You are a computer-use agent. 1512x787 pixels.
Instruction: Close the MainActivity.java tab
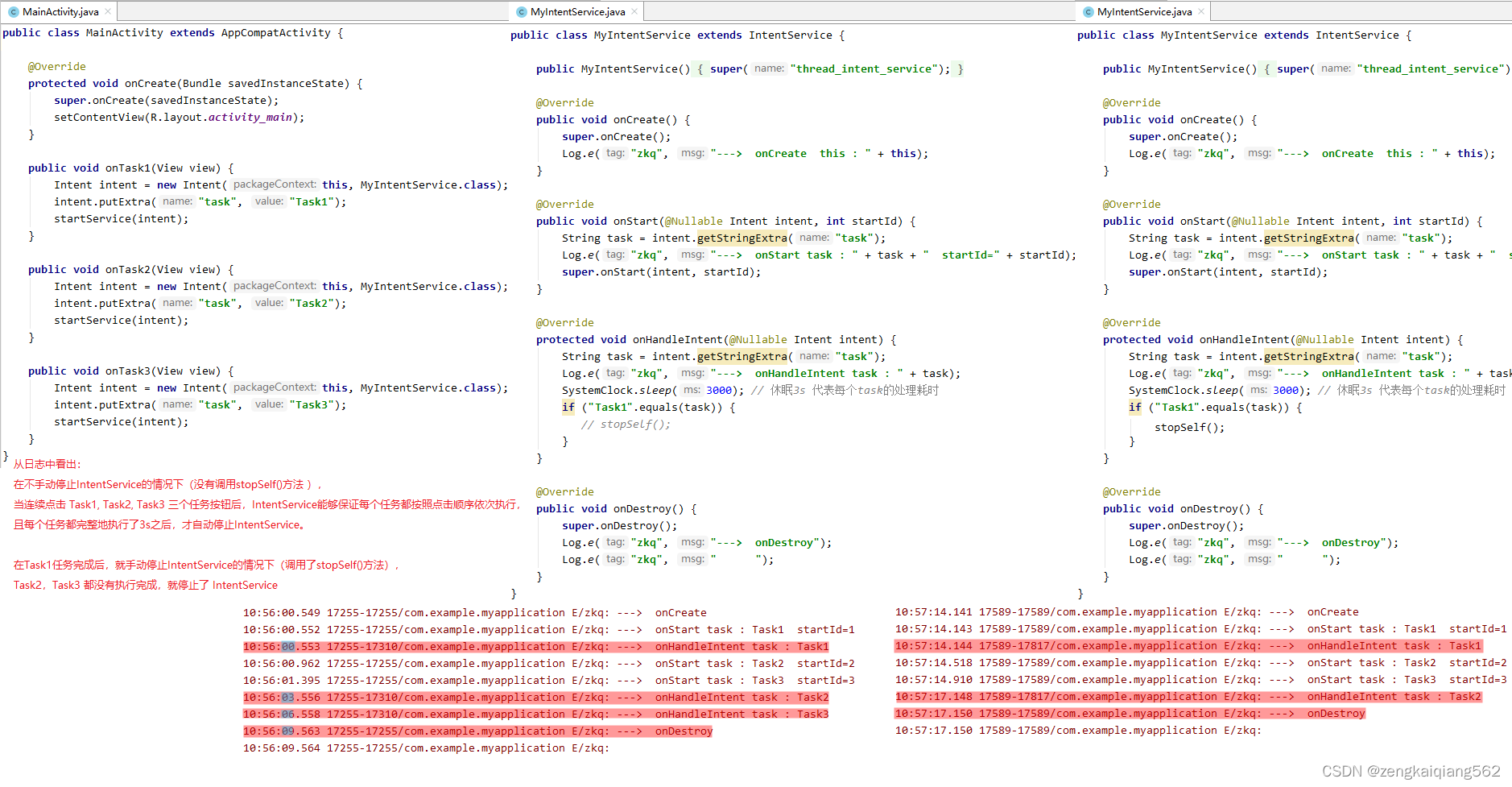pyautogui.click(x=109, y=12)
